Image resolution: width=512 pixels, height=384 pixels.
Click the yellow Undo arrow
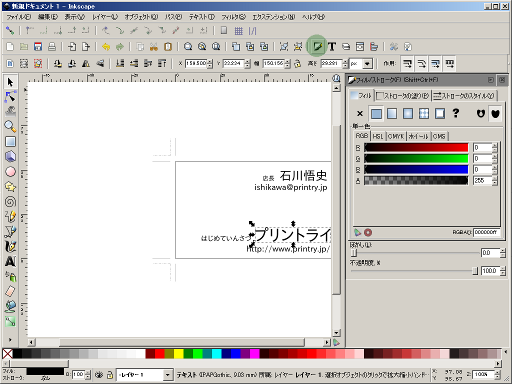coord(106,47)
